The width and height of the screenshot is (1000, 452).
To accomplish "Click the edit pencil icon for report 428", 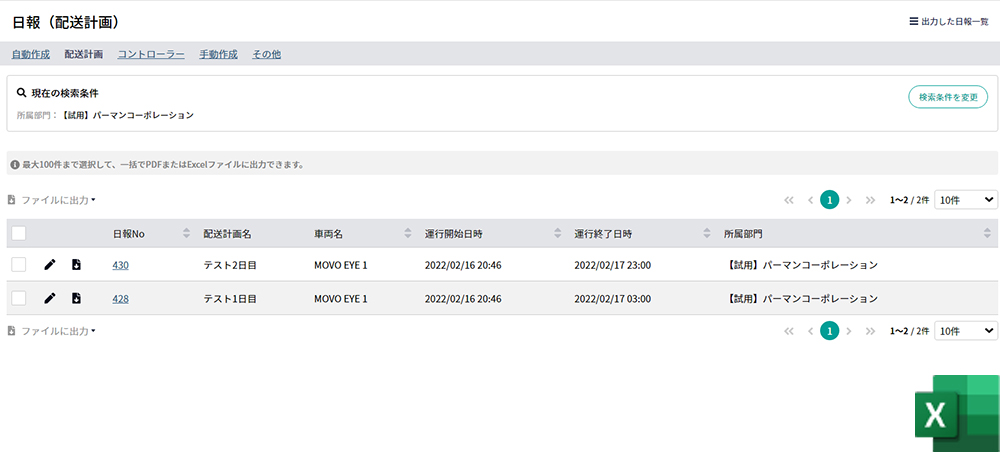I will (x=50, y=298).
